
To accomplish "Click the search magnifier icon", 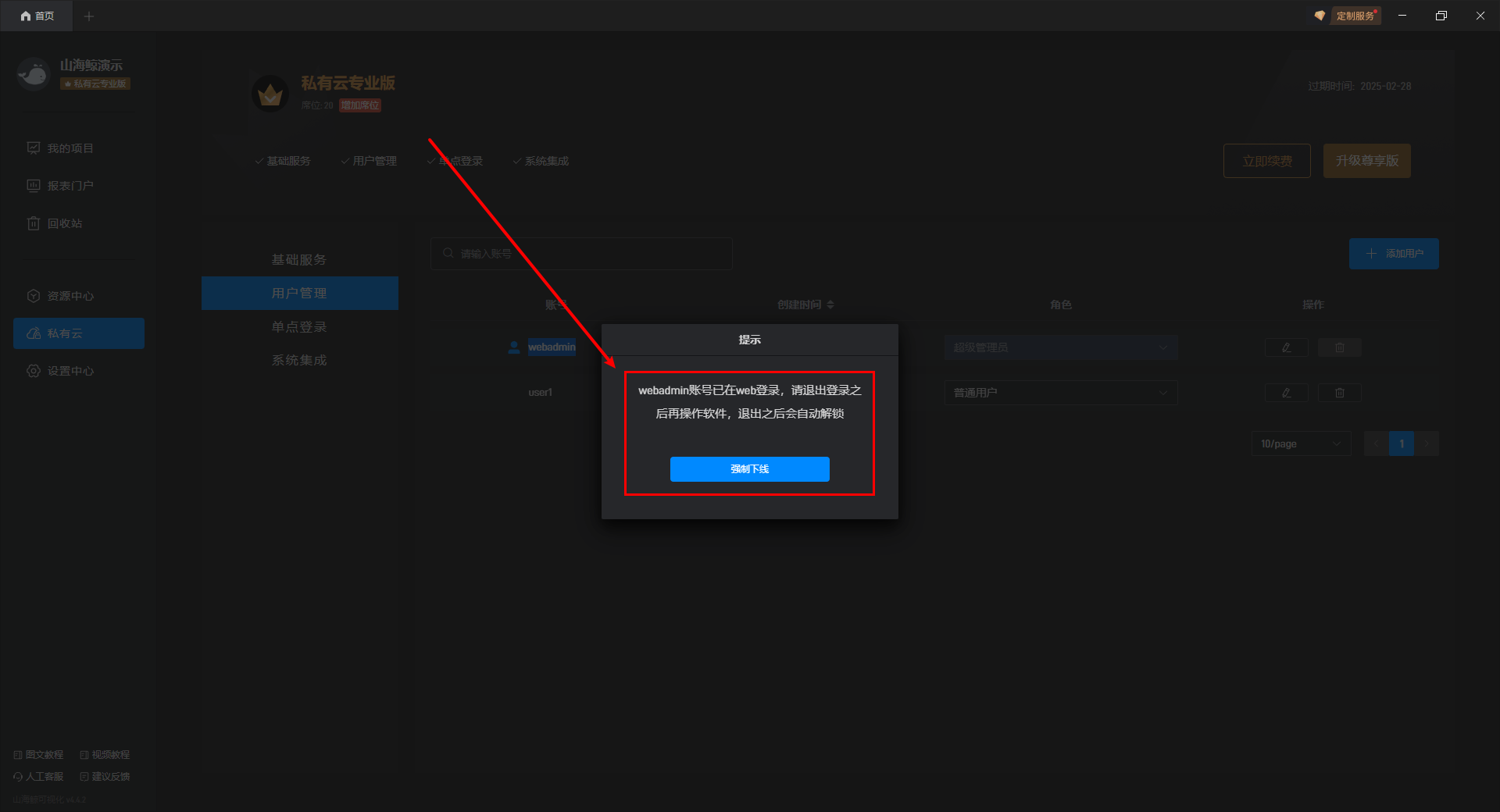I will [x=448, y=253].
